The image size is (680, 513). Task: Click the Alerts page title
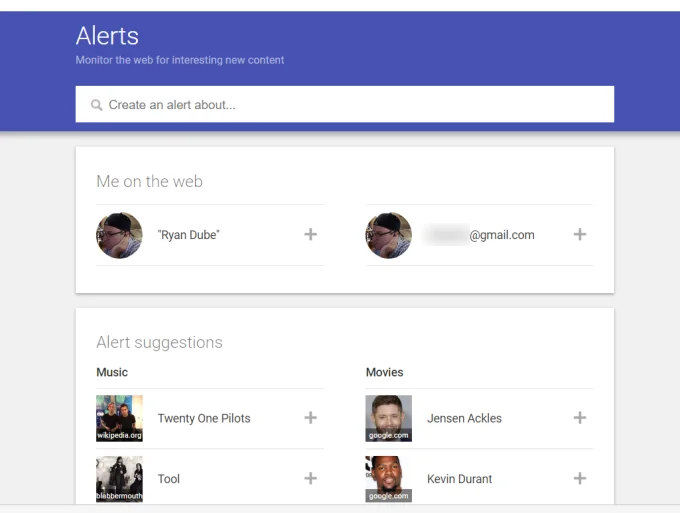tap(107, 36)
